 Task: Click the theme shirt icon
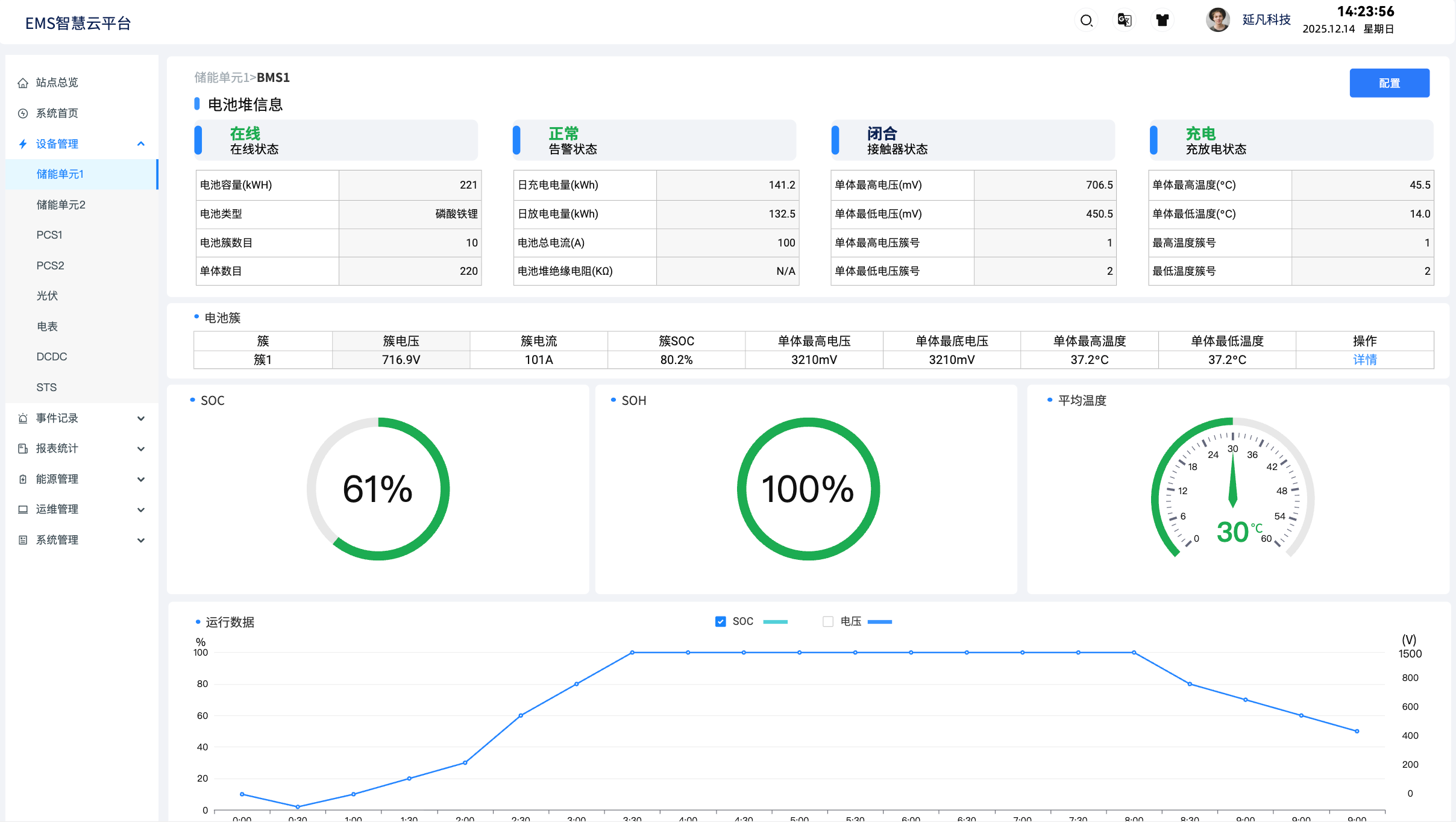coord(1163,20)
